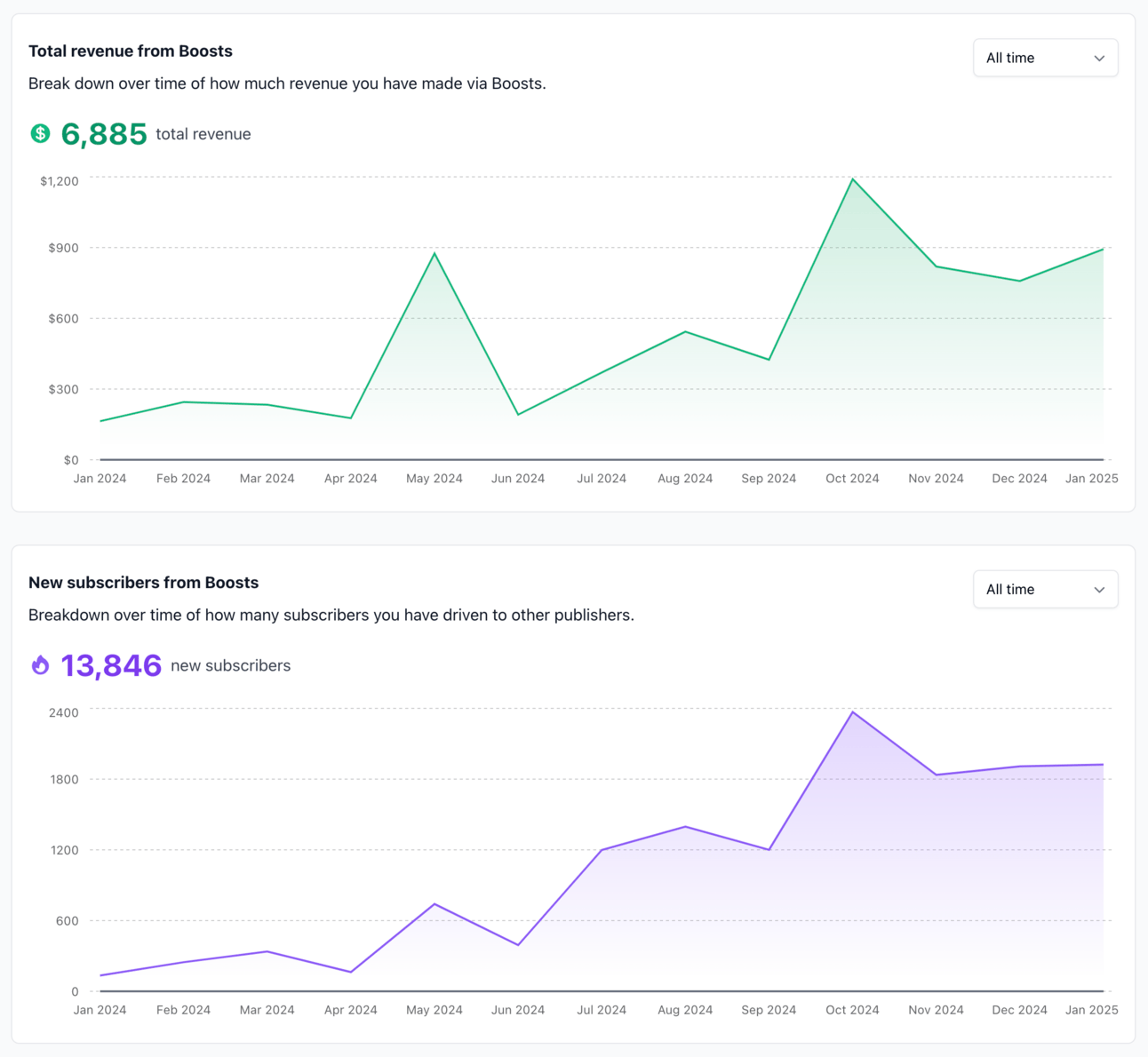This screenshot has width=1148, height=1057.
Task: Click the "new subscribers" label beside 13,846
Action: pos(230,665)
